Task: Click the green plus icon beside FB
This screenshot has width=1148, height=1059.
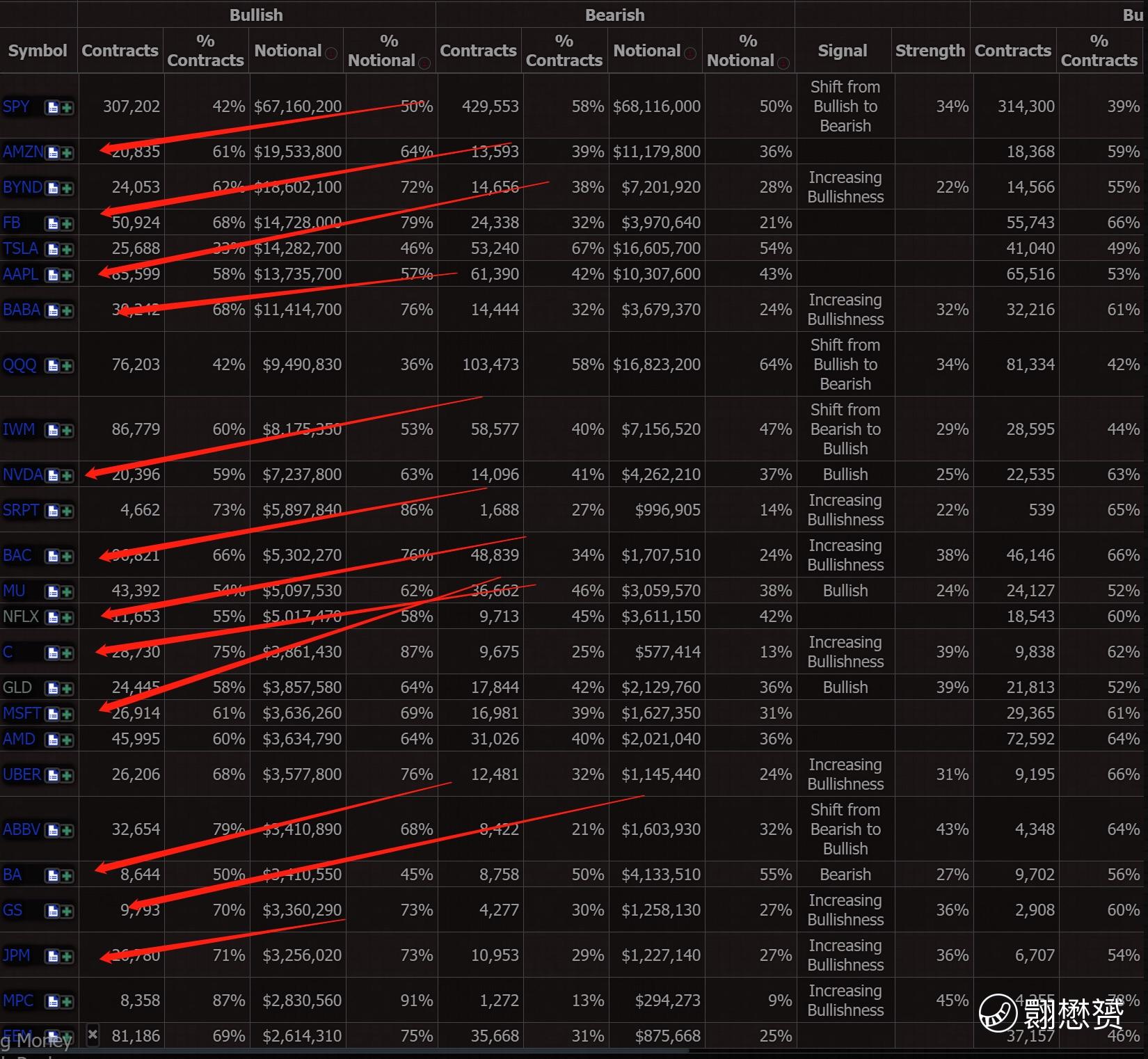Action: [67, 223]
